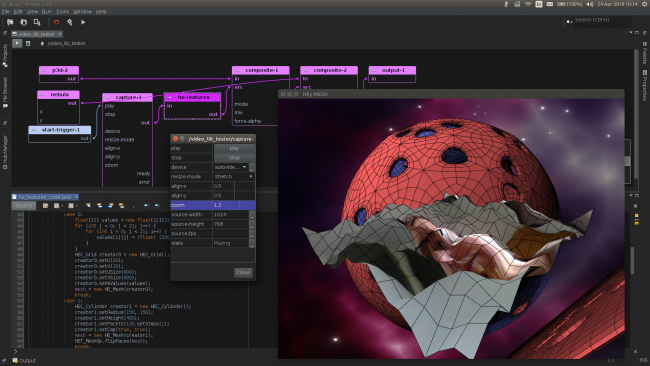Viewport: 650px width, 366px height.
Task: Toggle the indicator on the nebula node header
Action: [43, 95]
